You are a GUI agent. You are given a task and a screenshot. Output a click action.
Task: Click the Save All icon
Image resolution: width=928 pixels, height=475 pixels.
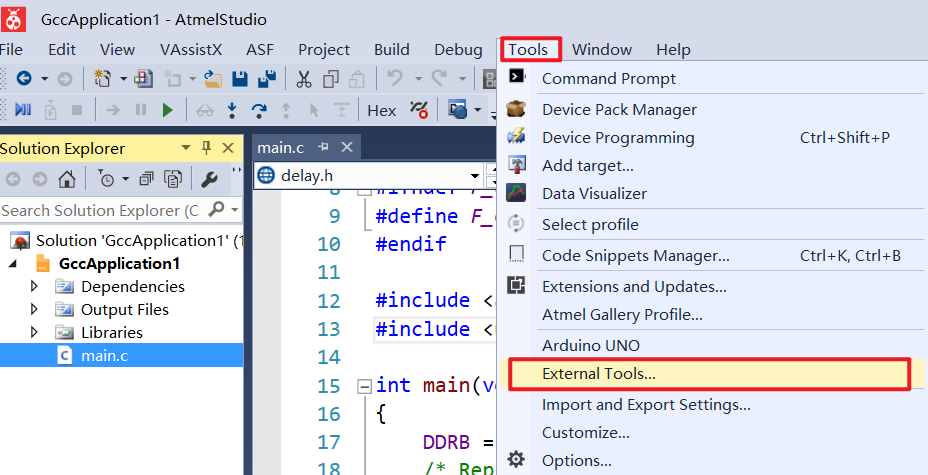(268, 78)
